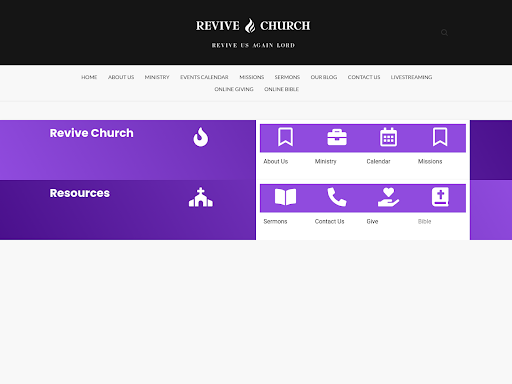Open Sermons navigation menu item

click(287, 77)
